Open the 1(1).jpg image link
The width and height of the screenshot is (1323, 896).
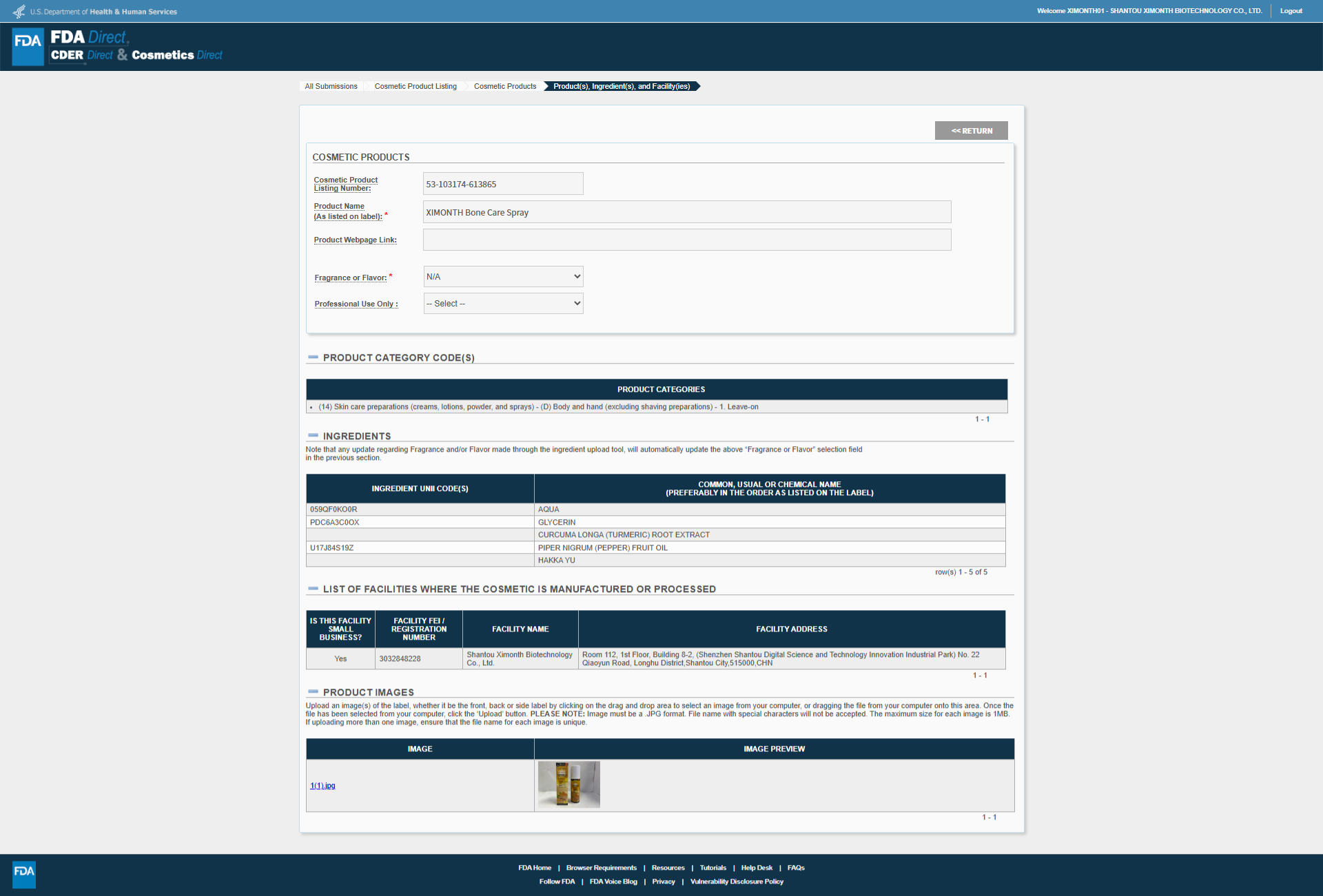pyautogui.click(x=322, y=786)
